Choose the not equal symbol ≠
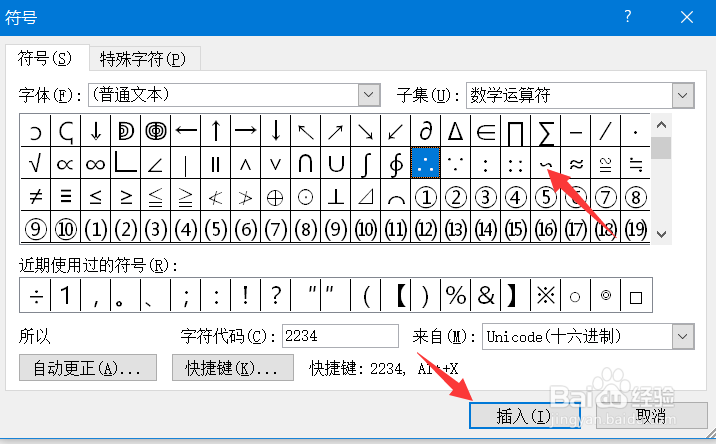Image resolution: width=716 pixels, height=444 pixels. [35, 196]
